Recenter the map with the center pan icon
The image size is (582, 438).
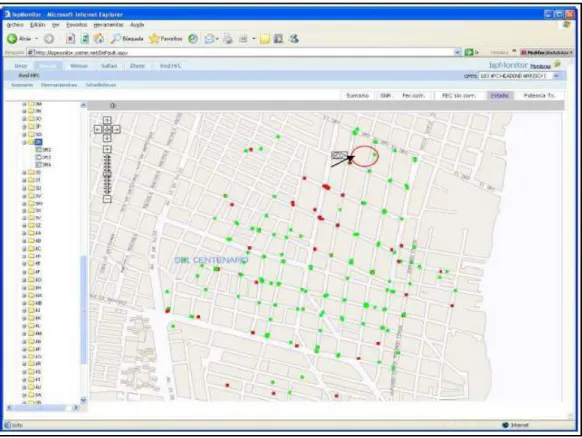(x=107, y=129)
